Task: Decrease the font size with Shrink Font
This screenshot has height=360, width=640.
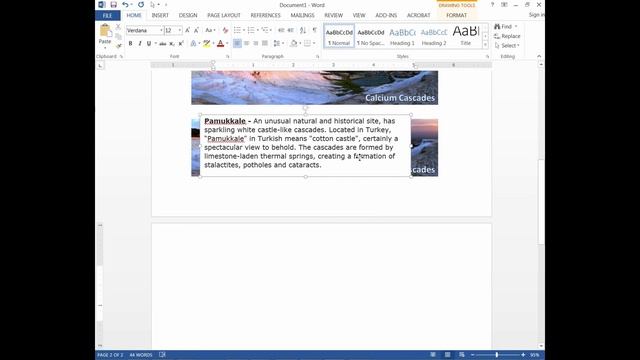Action: [x=196, y=30]
